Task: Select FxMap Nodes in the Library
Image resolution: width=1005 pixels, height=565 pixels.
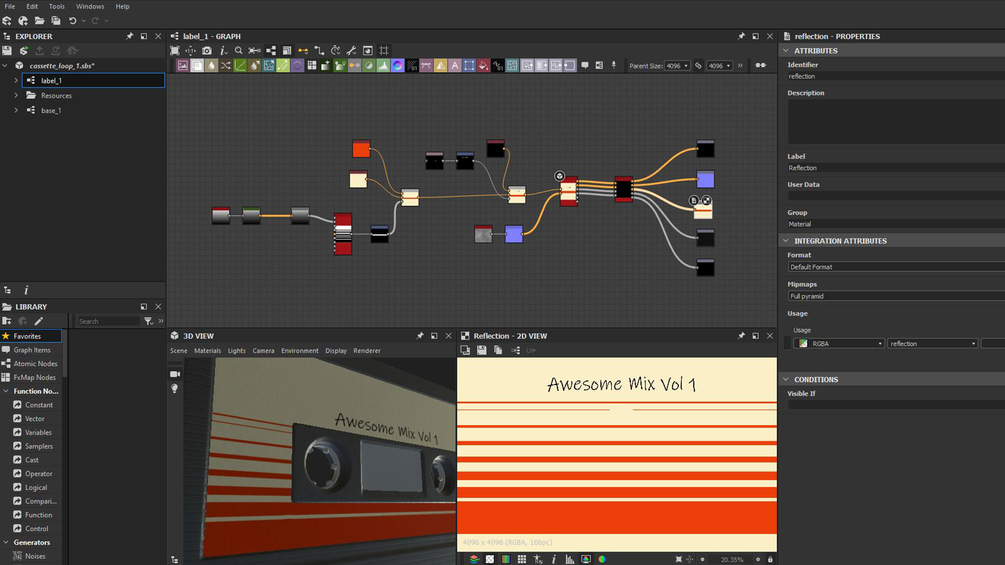Action: point(31,377)
